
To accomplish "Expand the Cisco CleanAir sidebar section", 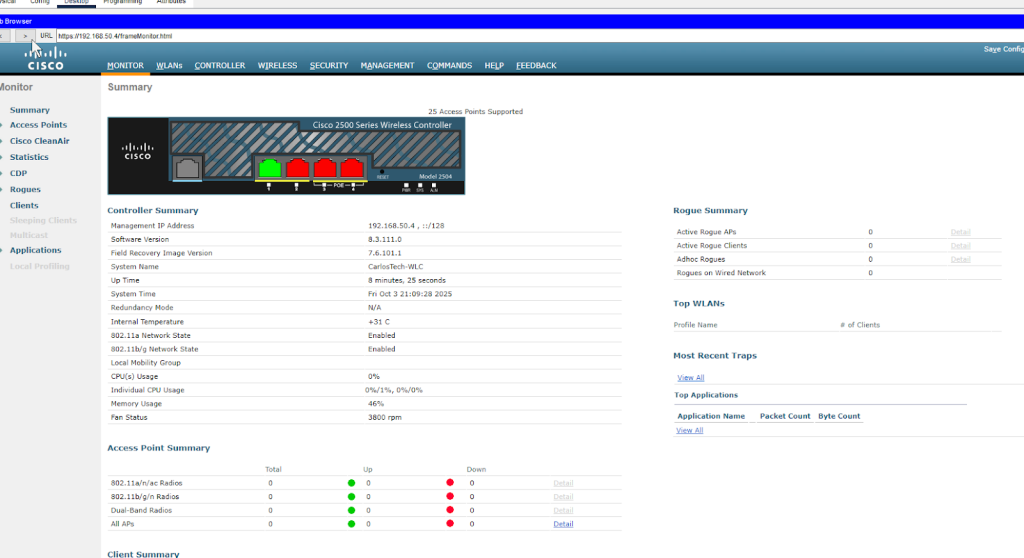I will pyautogui.click(x=39, y=141).
